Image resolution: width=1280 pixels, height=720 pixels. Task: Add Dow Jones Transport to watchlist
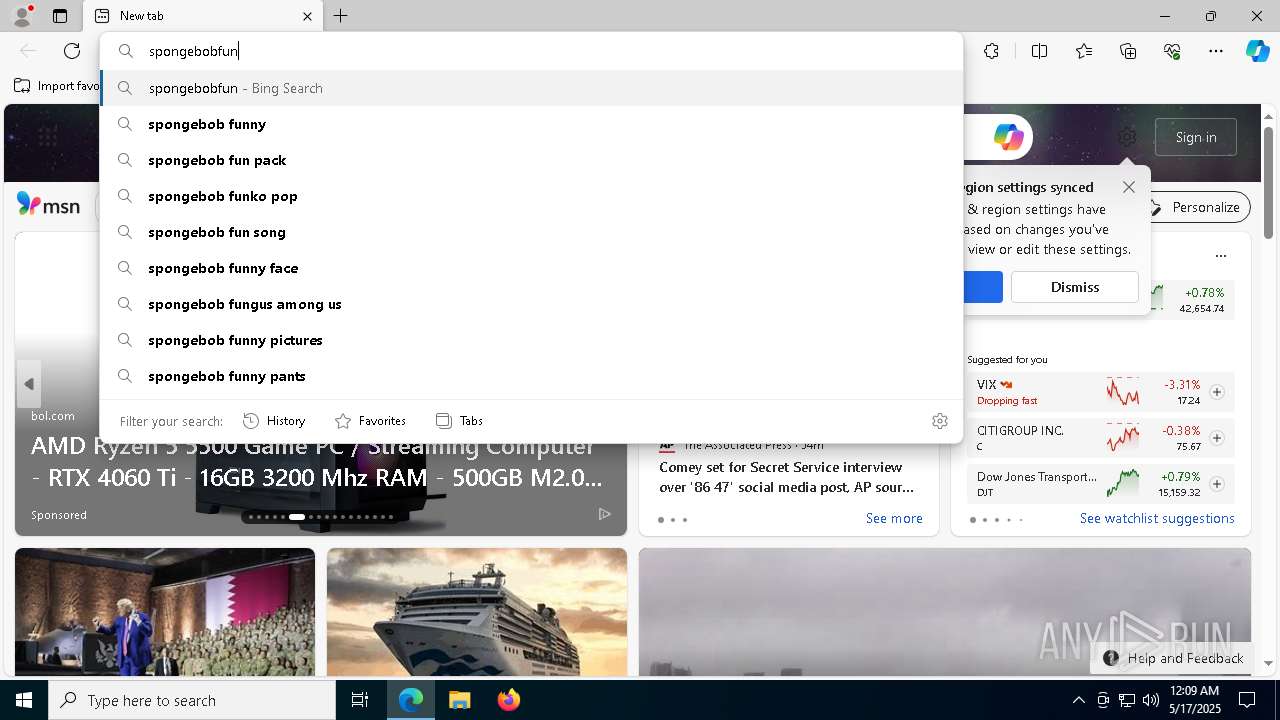pyautogui.click(x=1217, y=484)
